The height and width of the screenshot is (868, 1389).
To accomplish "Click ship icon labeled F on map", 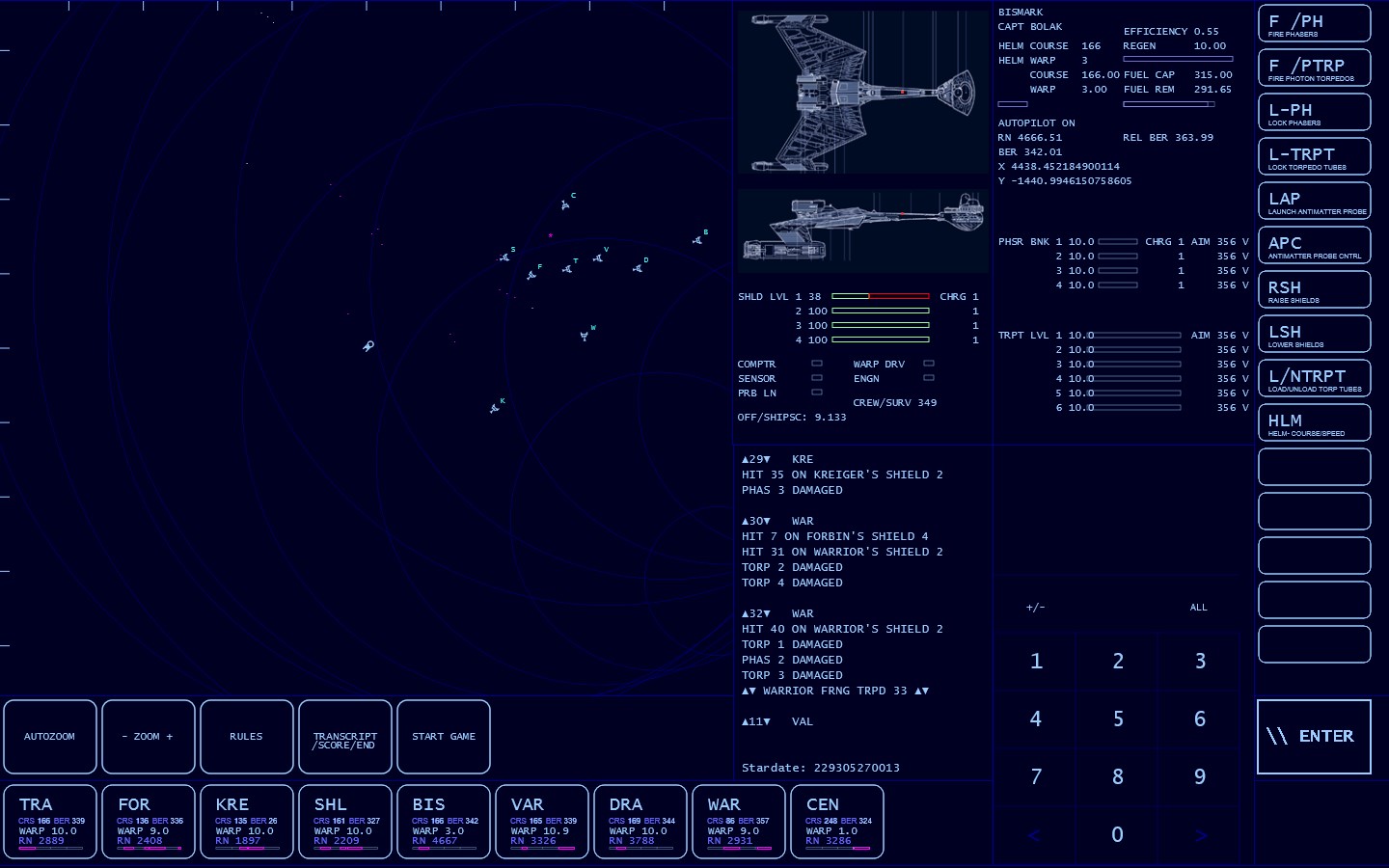I will coord(531,275).
